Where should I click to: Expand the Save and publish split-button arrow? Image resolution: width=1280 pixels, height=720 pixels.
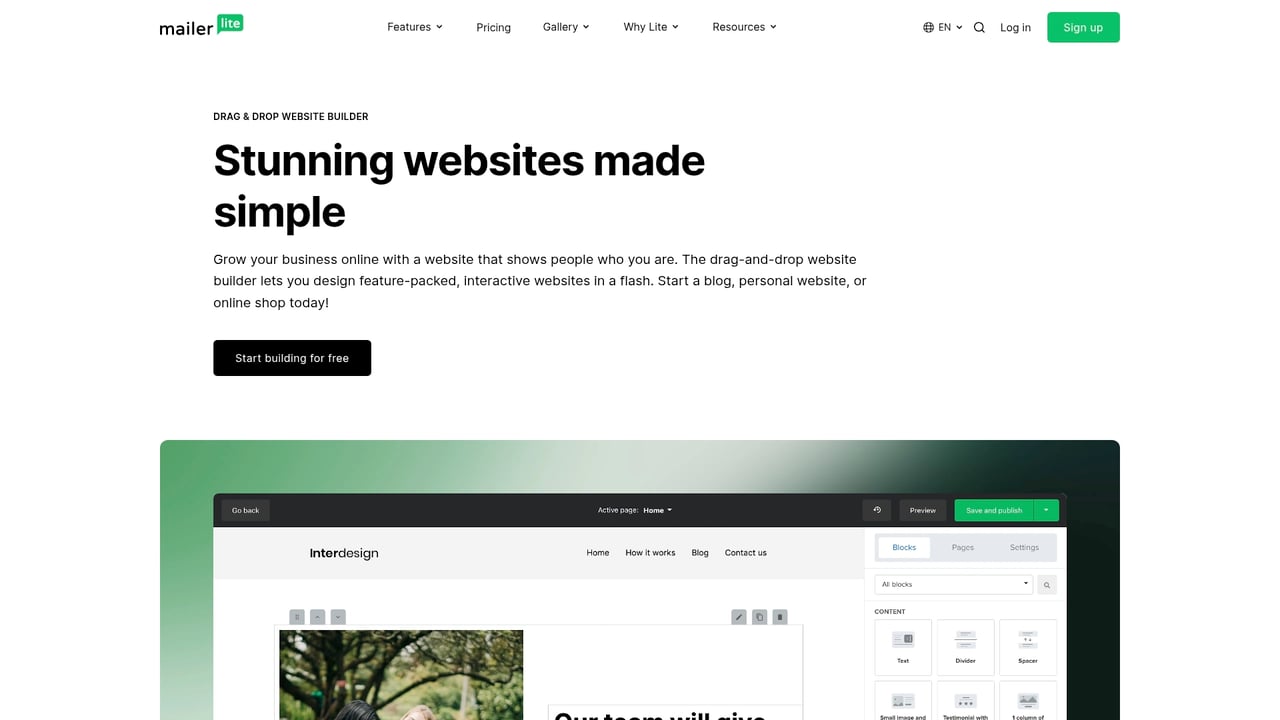(1046, 510)
